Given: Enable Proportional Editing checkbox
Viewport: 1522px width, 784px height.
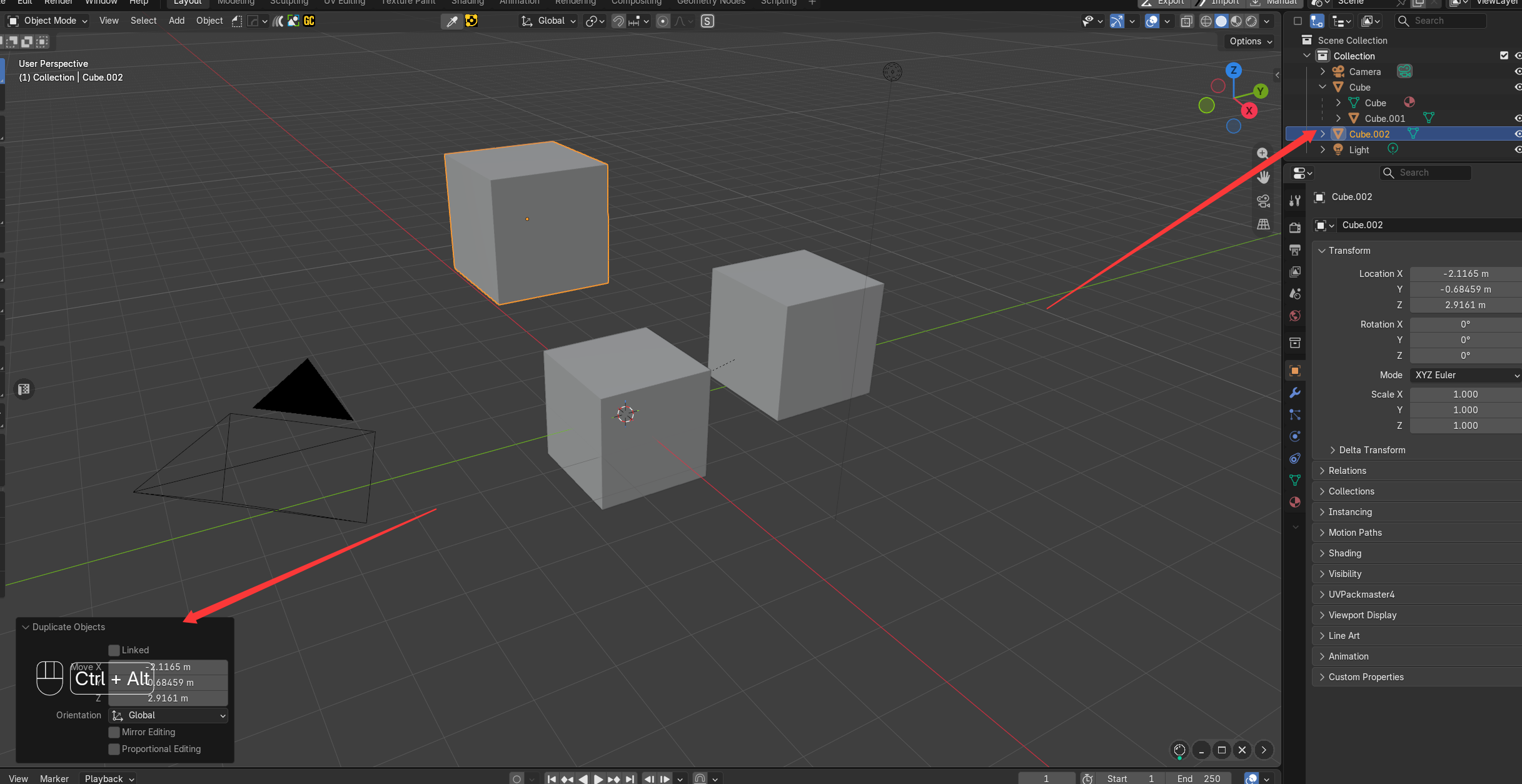Looking at the screenshot, I should click(x=114, y=749).
